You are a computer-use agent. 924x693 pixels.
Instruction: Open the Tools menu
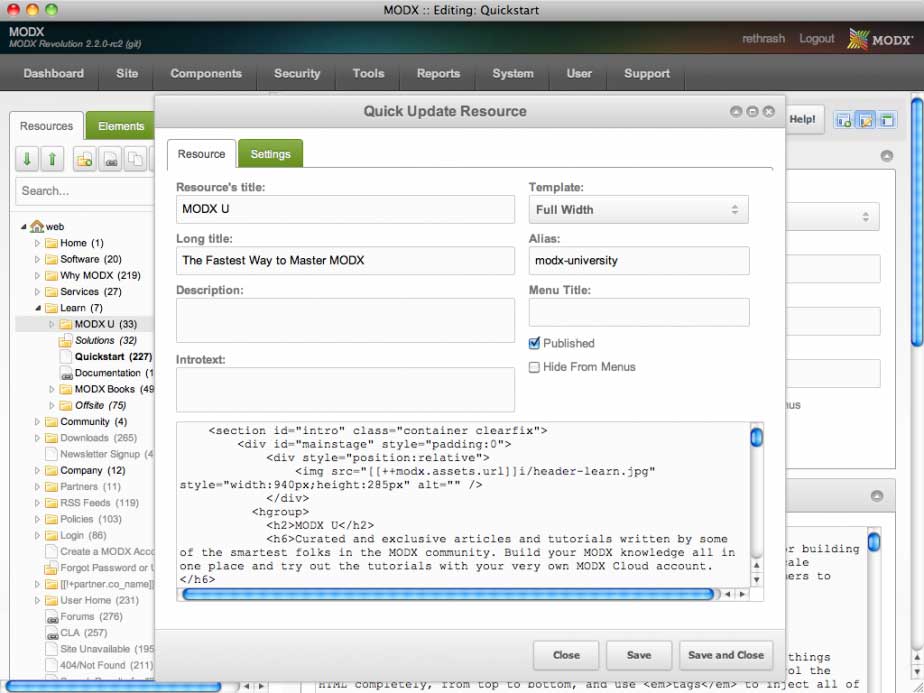click(368, 74)
